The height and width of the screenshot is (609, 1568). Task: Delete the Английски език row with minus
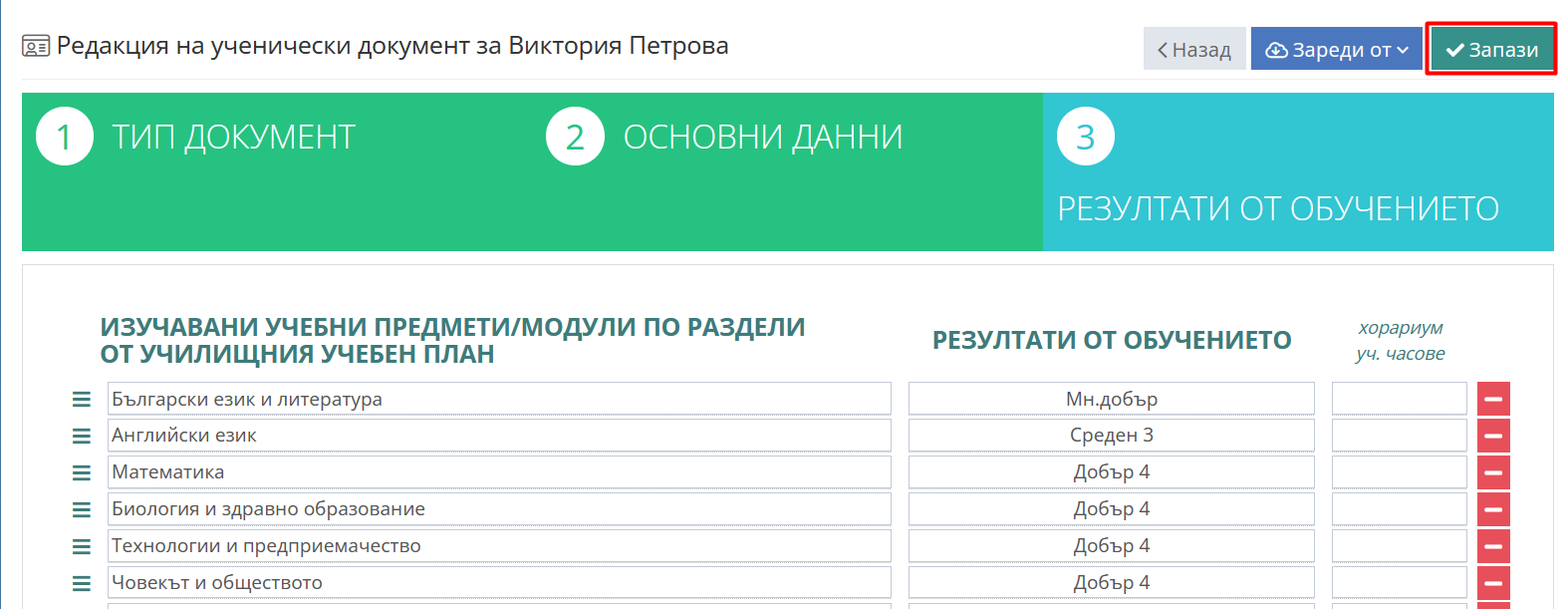click(x=1493, y=436)
